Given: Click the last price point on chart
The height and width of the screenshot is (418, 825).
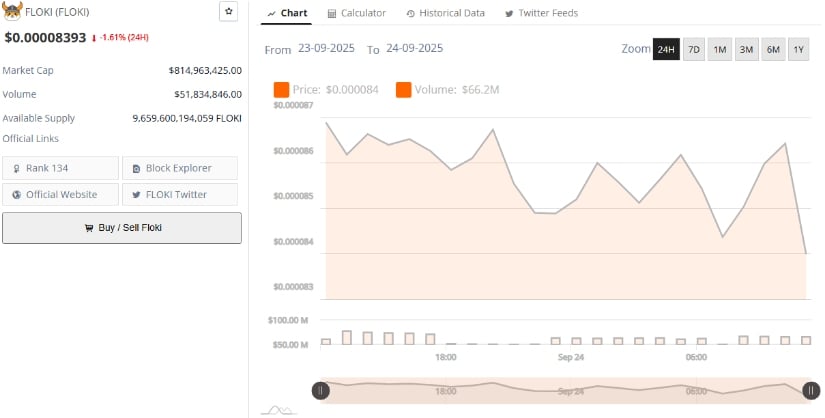Looking at the screenshot, I should tap(806, 254).
